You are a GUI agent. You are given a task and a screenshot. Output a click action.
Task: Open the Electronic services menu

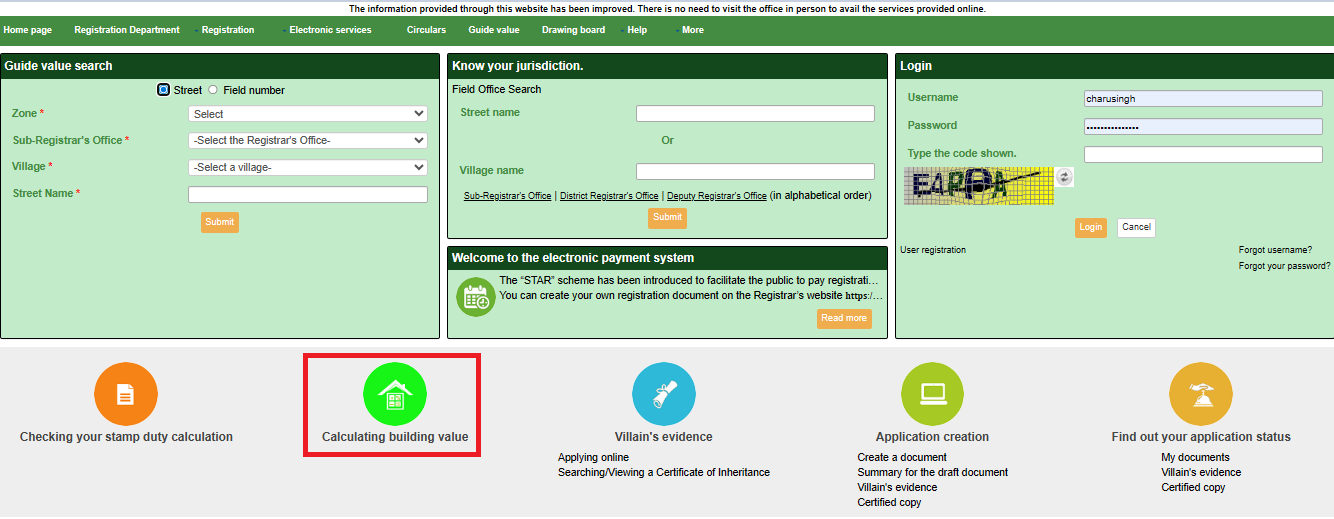tap(330, 30)
